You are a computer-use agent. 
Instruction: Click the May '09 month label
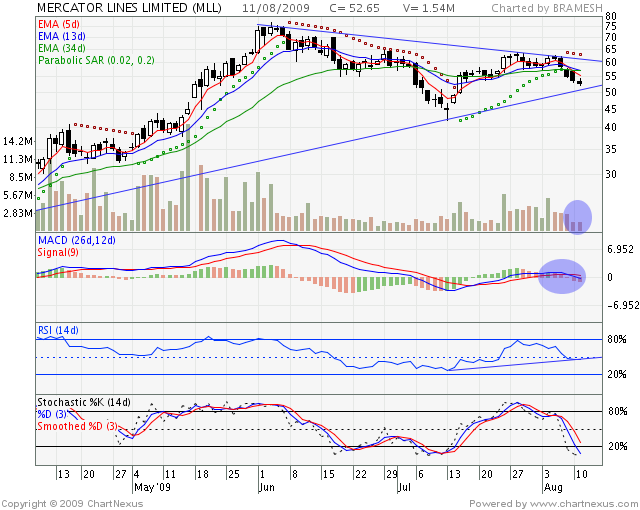pos(152,487)
